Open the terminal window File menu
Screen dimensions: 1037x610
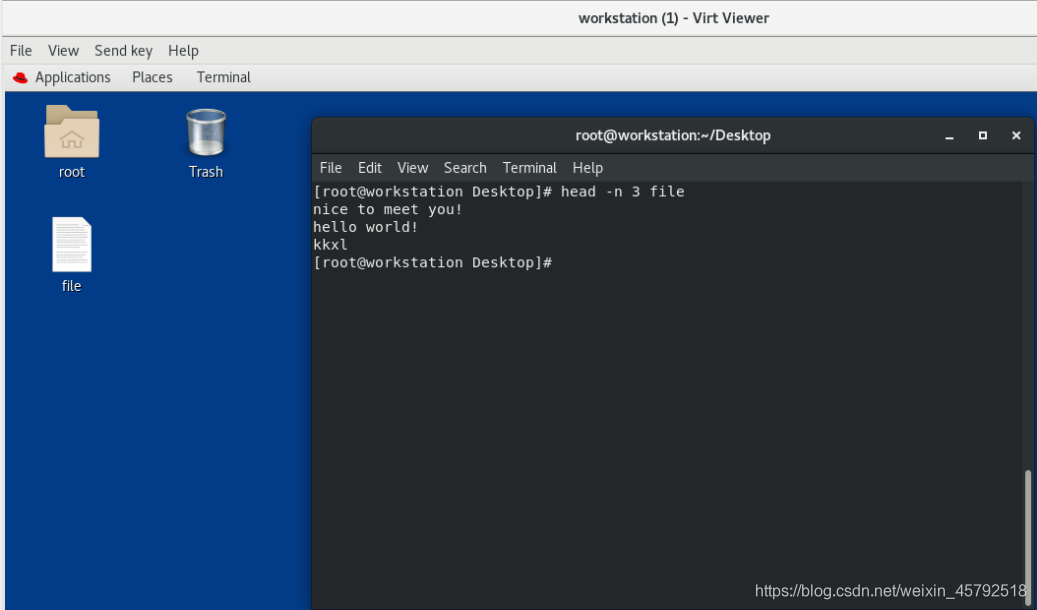click(x=331, y=168)
